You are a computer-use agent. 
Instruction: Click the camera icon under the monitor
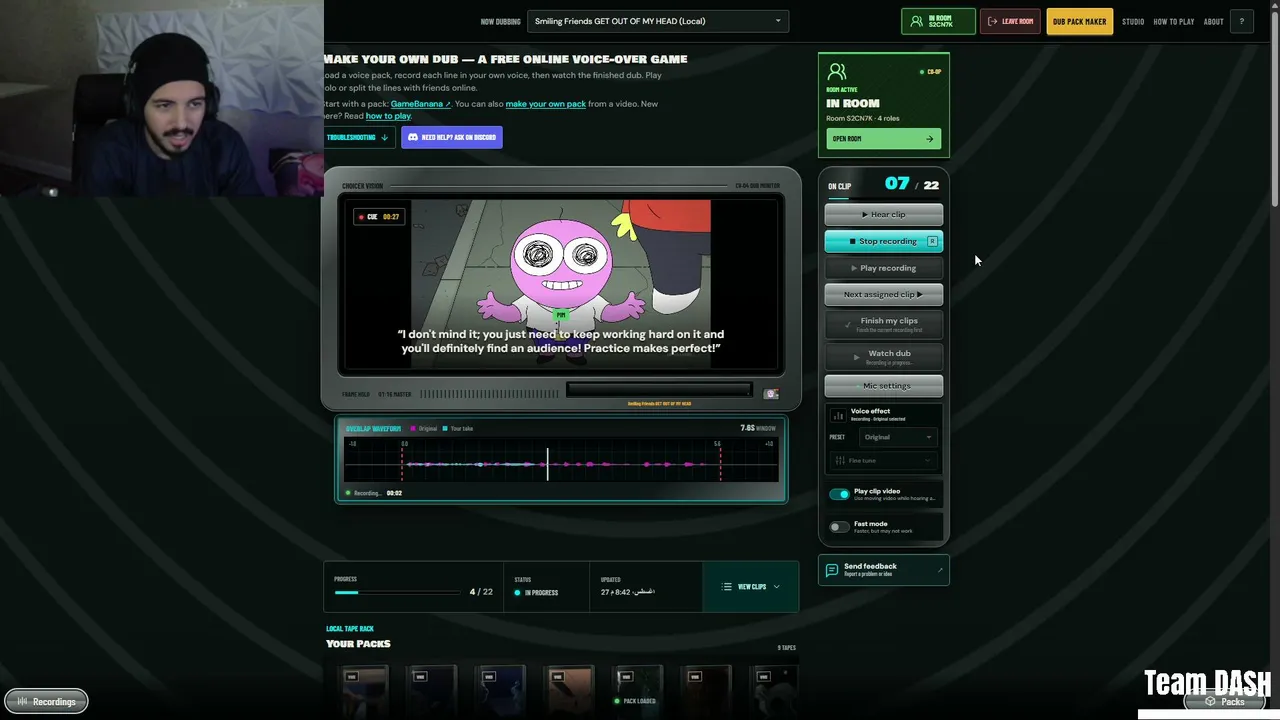(x=771, y=394)
